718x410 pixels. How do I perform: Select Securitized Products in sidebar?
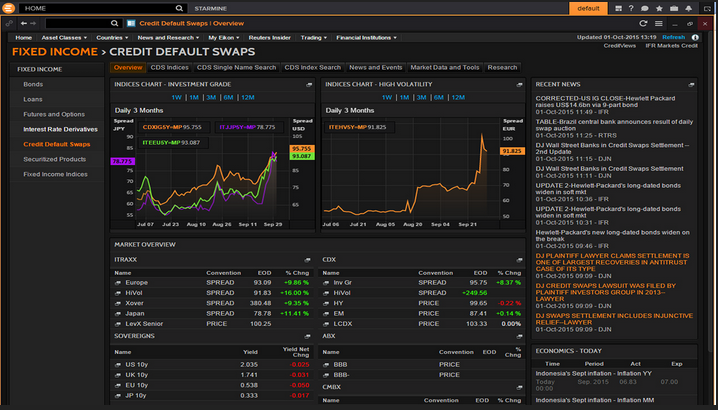point(54,159)
